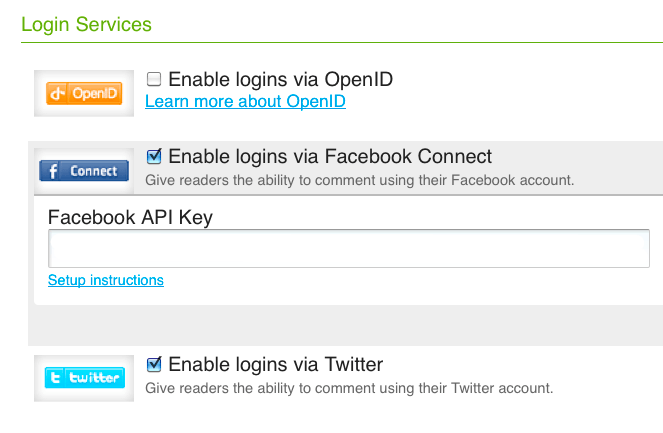Click the Facebook Connect logo badge

click(x=84, y=171)
